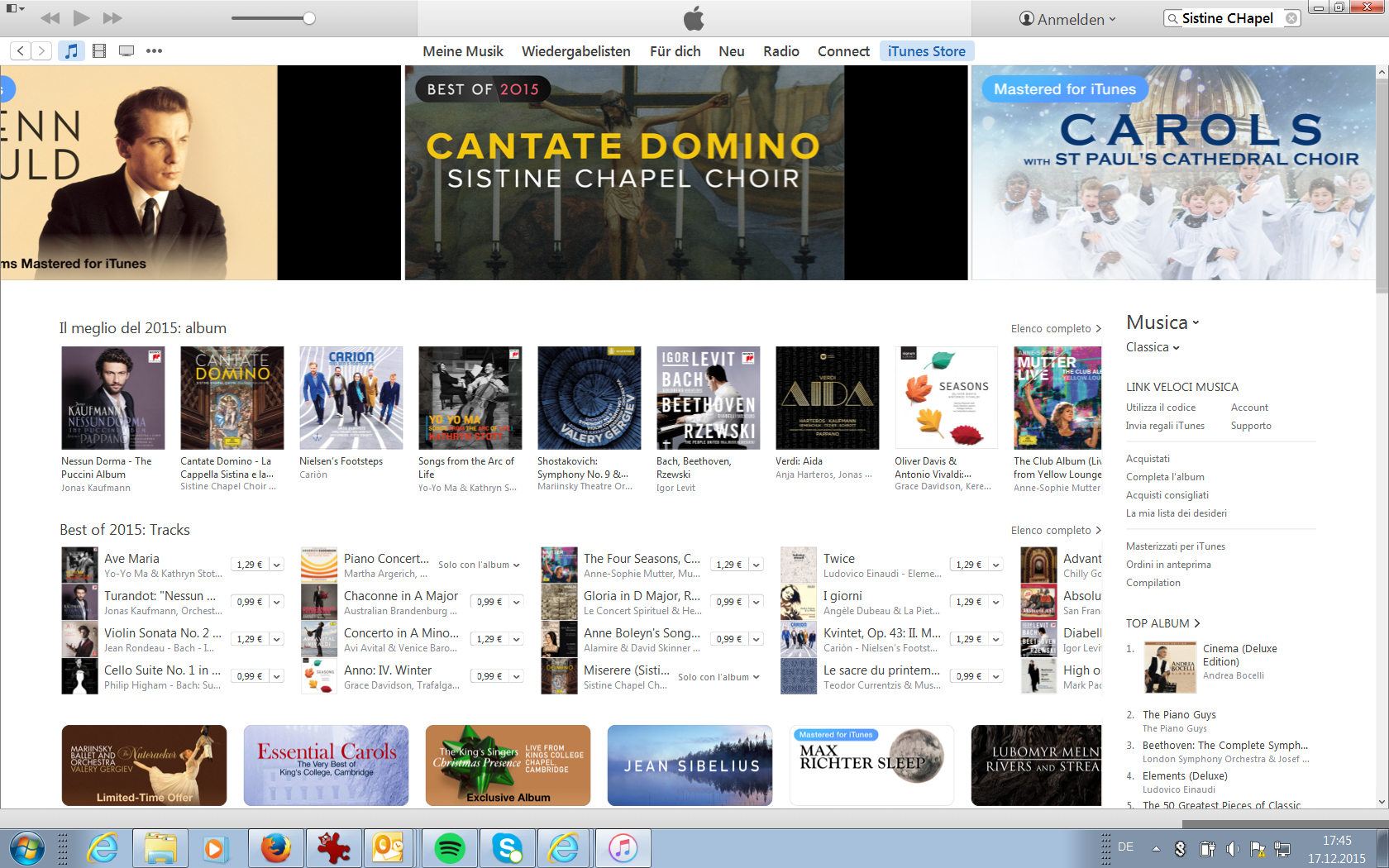Viewport: 1389px width, 868px height.
Task: Open Spotify from the taskbar
Action: (450, 848)
